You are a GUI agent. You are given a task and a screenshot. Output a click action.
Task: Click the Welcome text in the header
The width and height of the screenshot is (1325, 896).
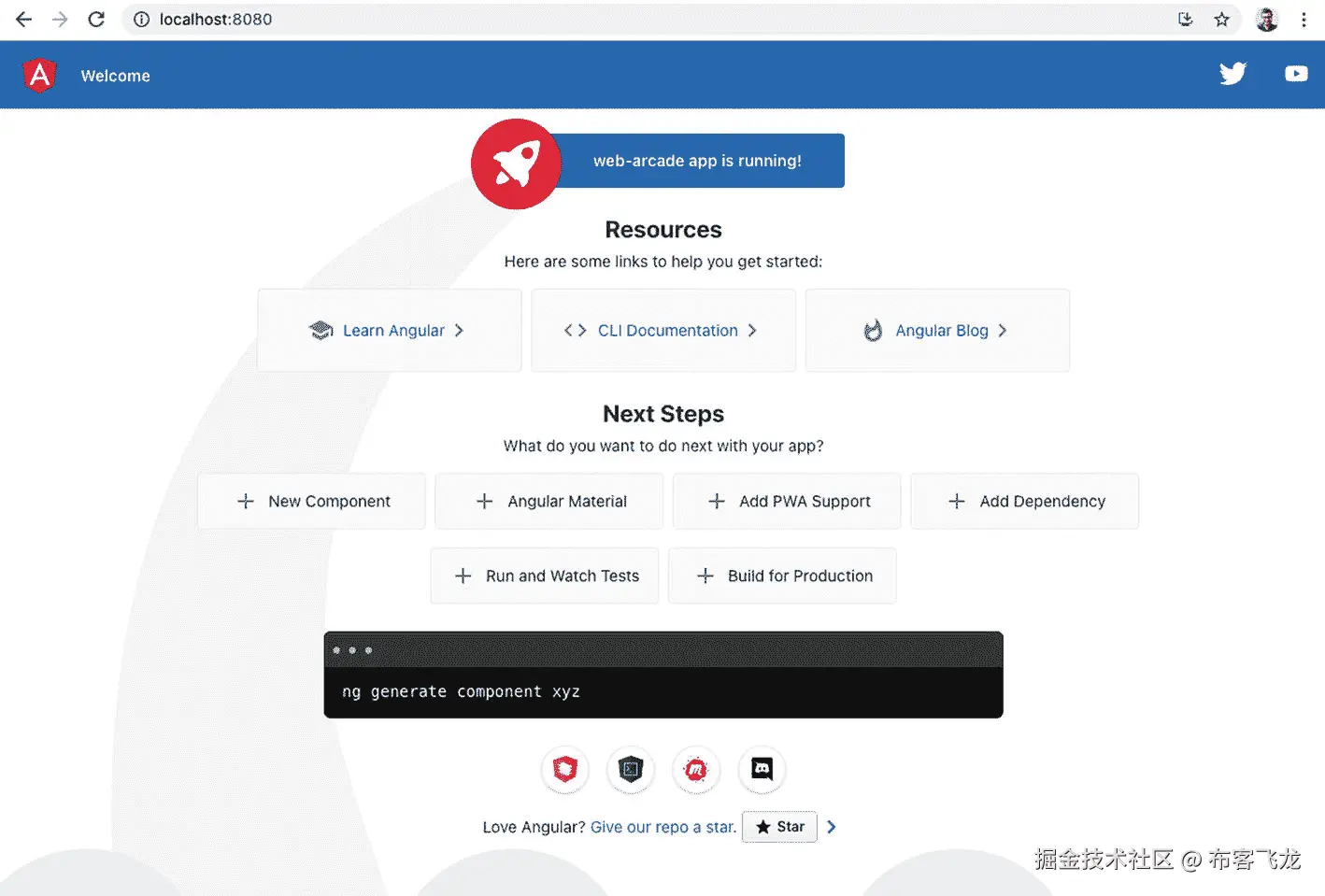coord(115,76)
